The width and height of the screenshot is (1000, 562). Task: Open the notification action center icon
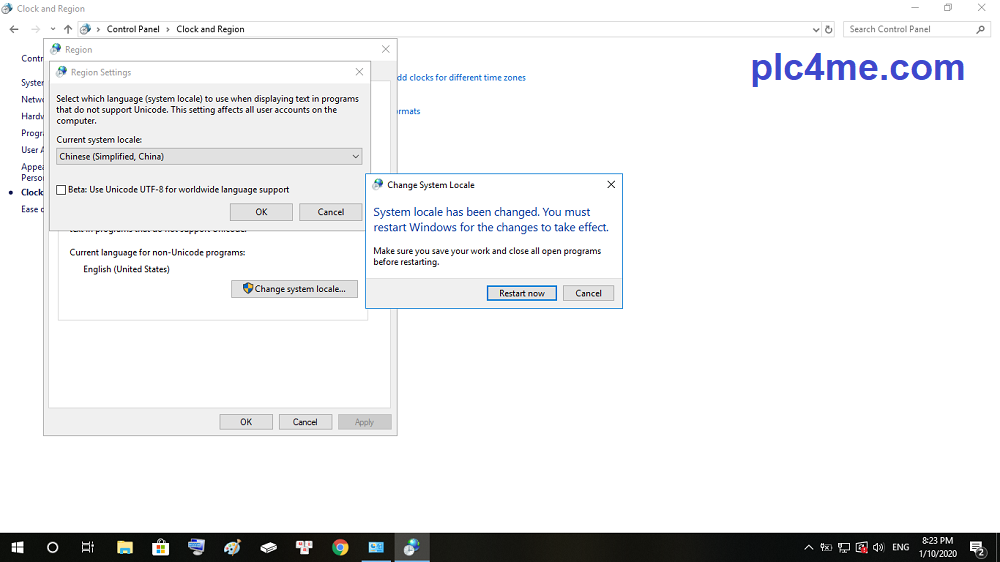[x=976, y=547]
